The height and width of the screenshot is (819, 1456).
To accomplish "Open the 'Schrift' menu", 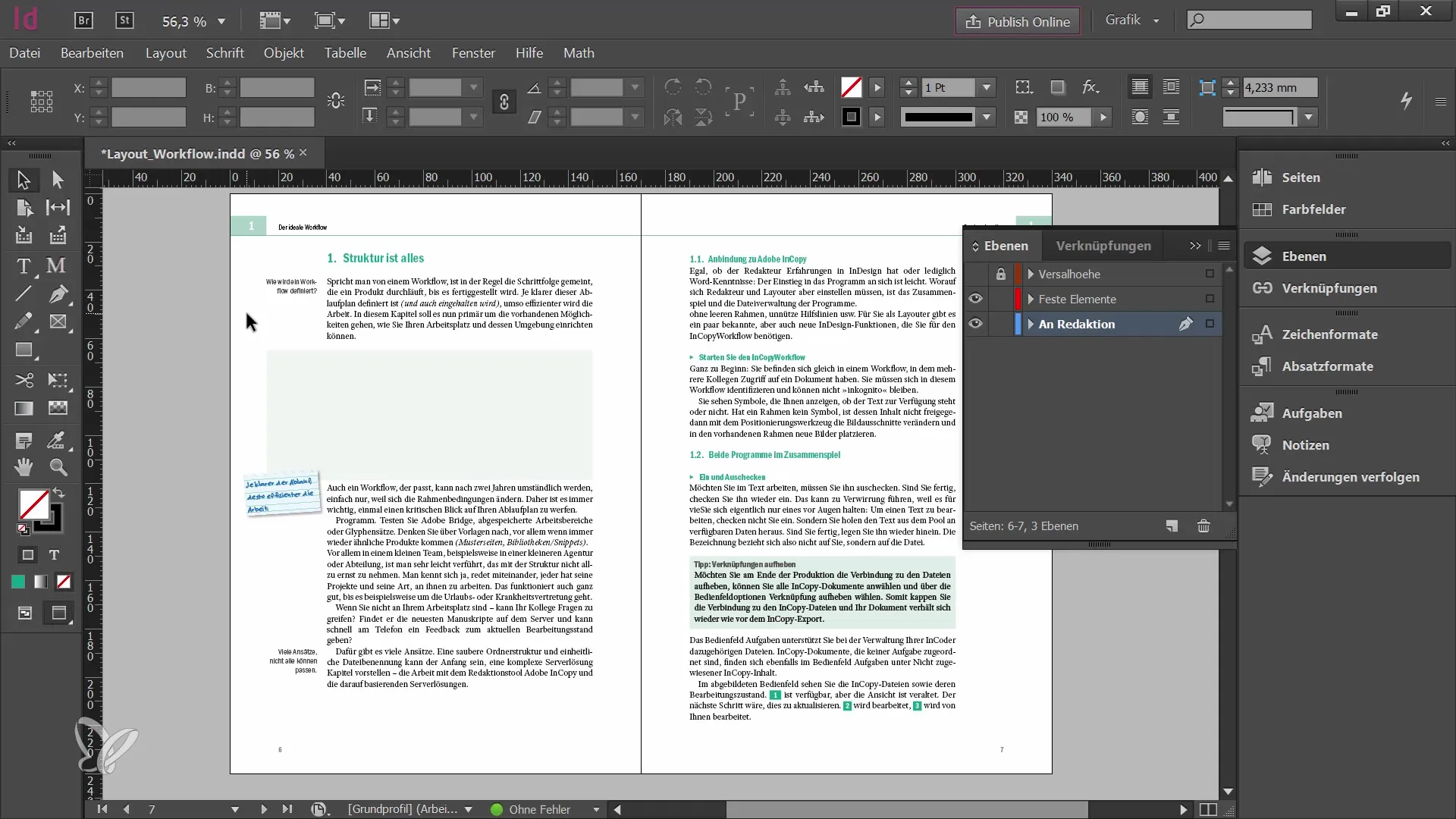I will click(x=225, y=52).
